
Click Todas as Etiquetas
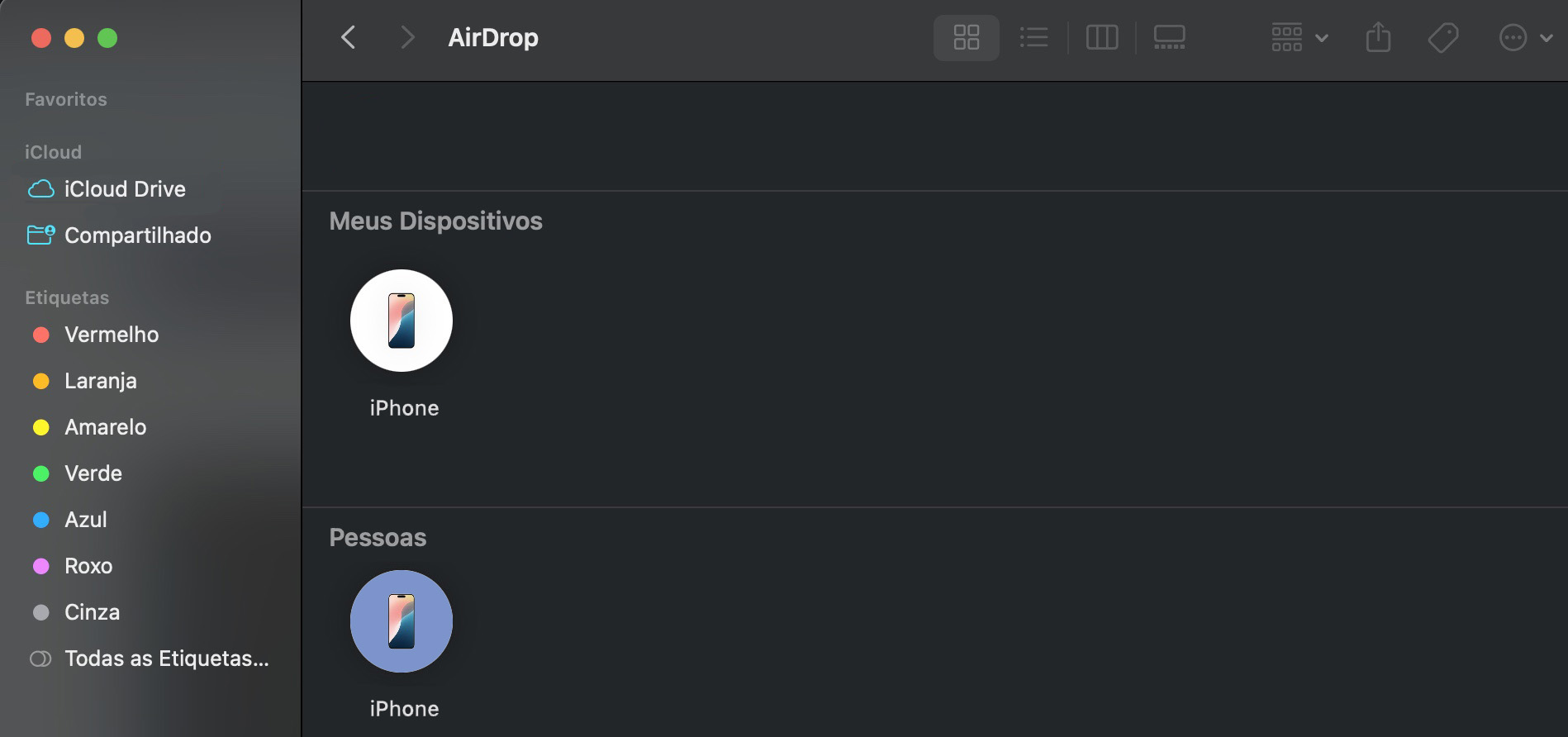point(166,658)
